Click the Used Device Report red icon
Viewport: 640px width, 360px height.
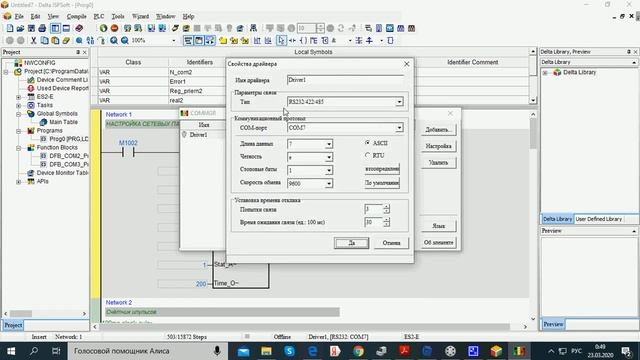click(31, 88)
